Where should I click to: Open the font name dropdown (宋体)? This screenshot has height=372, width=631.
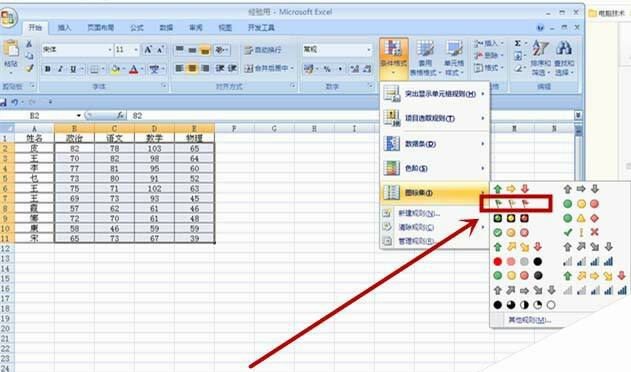click(x=110, y=50)
